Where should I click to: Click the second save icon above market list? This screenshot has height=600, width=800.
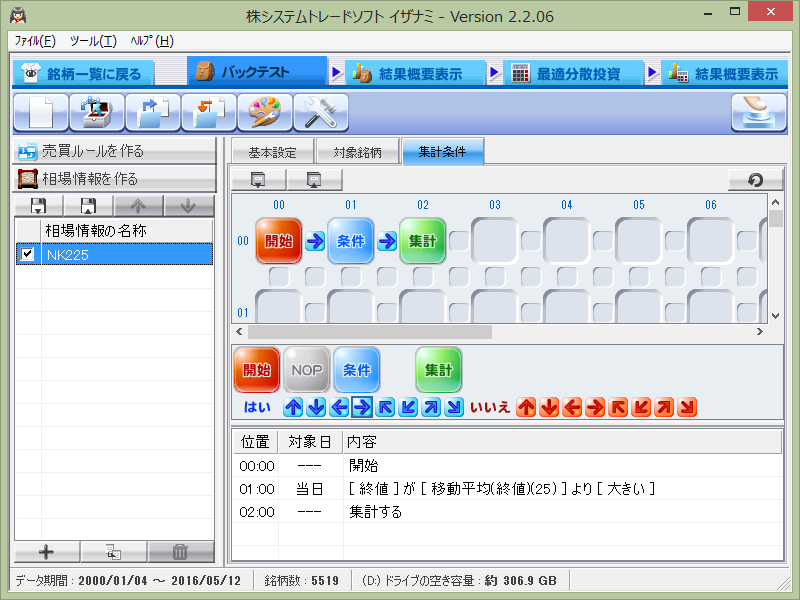pos(89,206)
